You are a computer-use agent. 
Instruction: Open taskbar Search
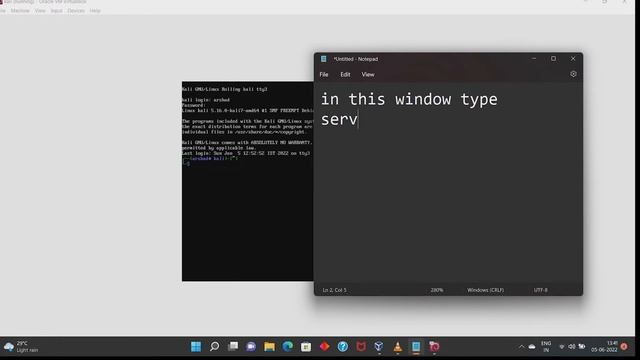tap(214, 347)
